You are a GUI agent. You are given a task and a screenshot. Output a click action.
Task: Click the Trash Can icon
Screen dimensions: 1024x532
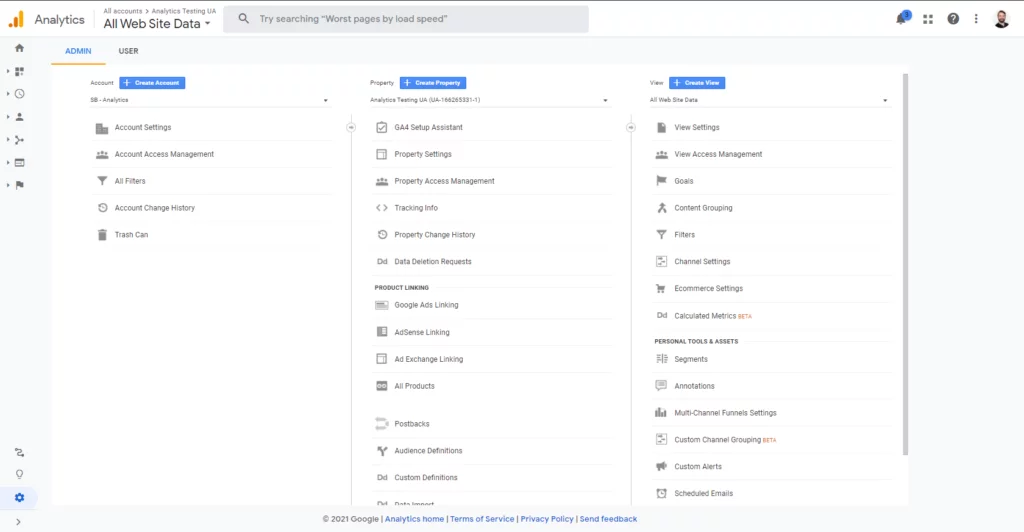(x=103, y=234)
